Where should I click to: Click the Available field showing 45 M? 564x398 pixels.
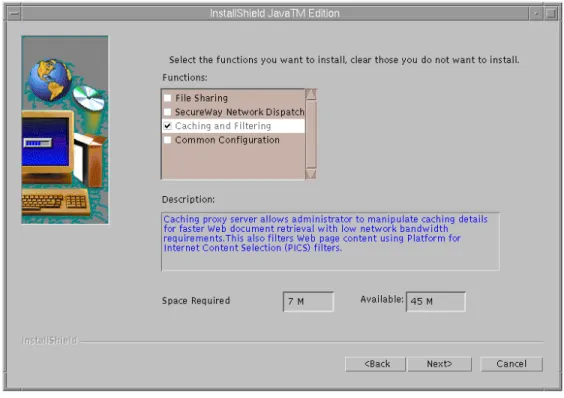coord(436,302)
